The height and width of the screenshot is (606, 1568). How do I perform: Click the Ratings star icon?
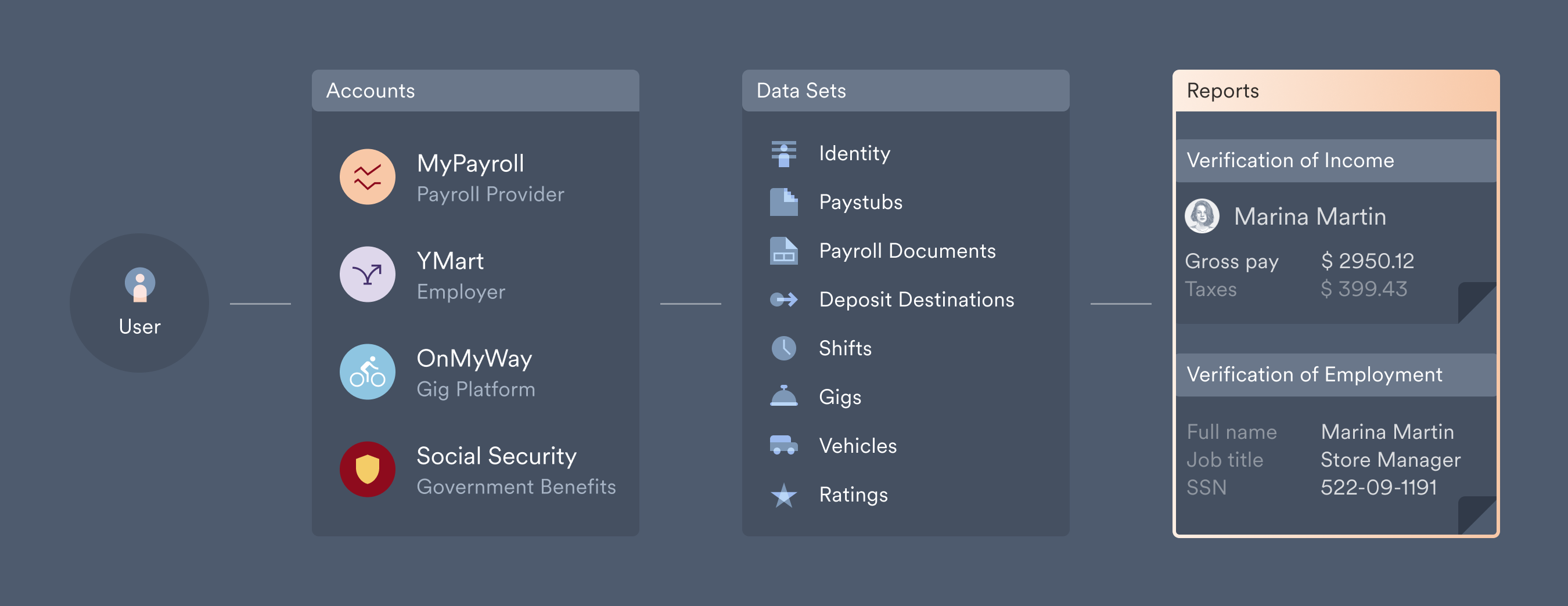click(x=783, y=495)
